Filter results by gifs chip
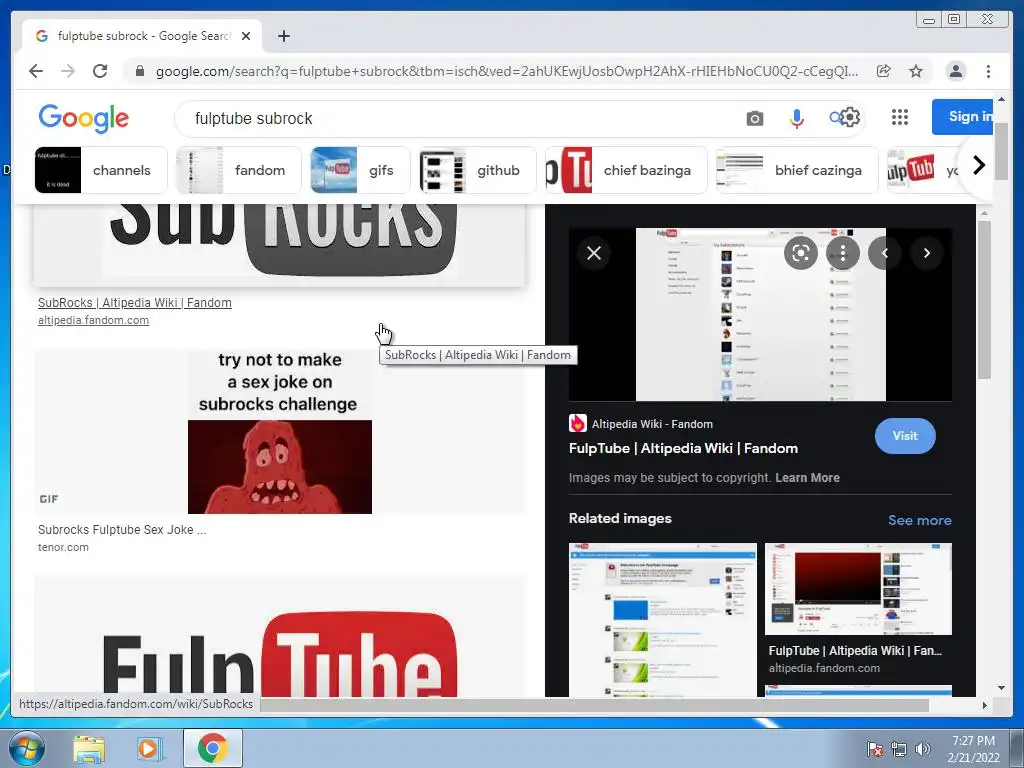Screen dimensions: 1024x768 coord(360,170)
